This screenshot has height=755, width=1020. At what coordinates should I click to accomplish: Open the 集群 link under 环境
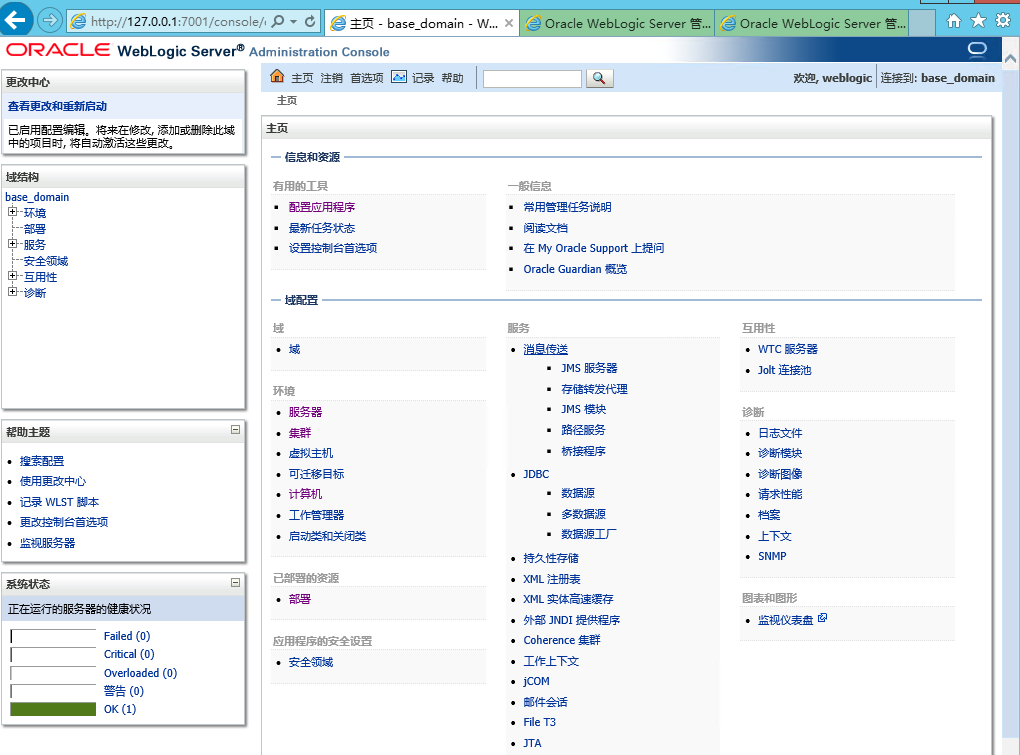coord(300,432)
